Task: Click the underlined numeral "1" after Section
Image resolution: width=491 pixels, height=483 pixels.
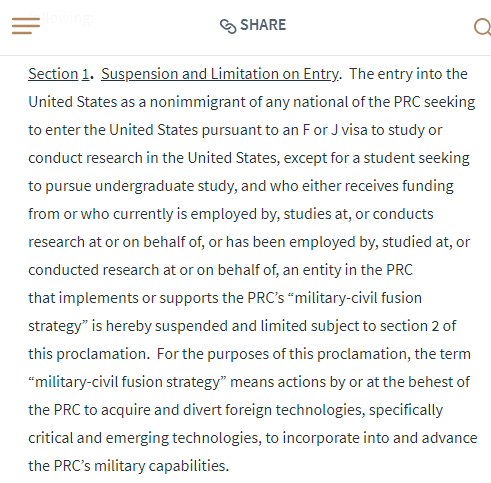Action: tap(86, 74)
